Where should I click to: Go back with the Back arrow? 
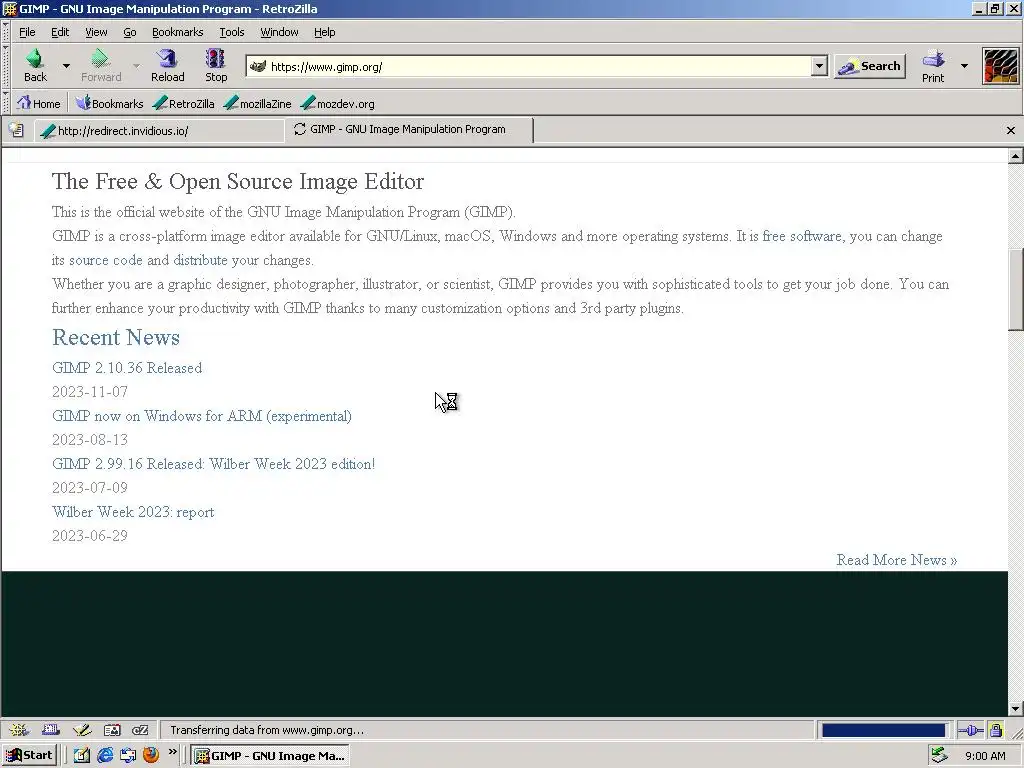[35, 65]
